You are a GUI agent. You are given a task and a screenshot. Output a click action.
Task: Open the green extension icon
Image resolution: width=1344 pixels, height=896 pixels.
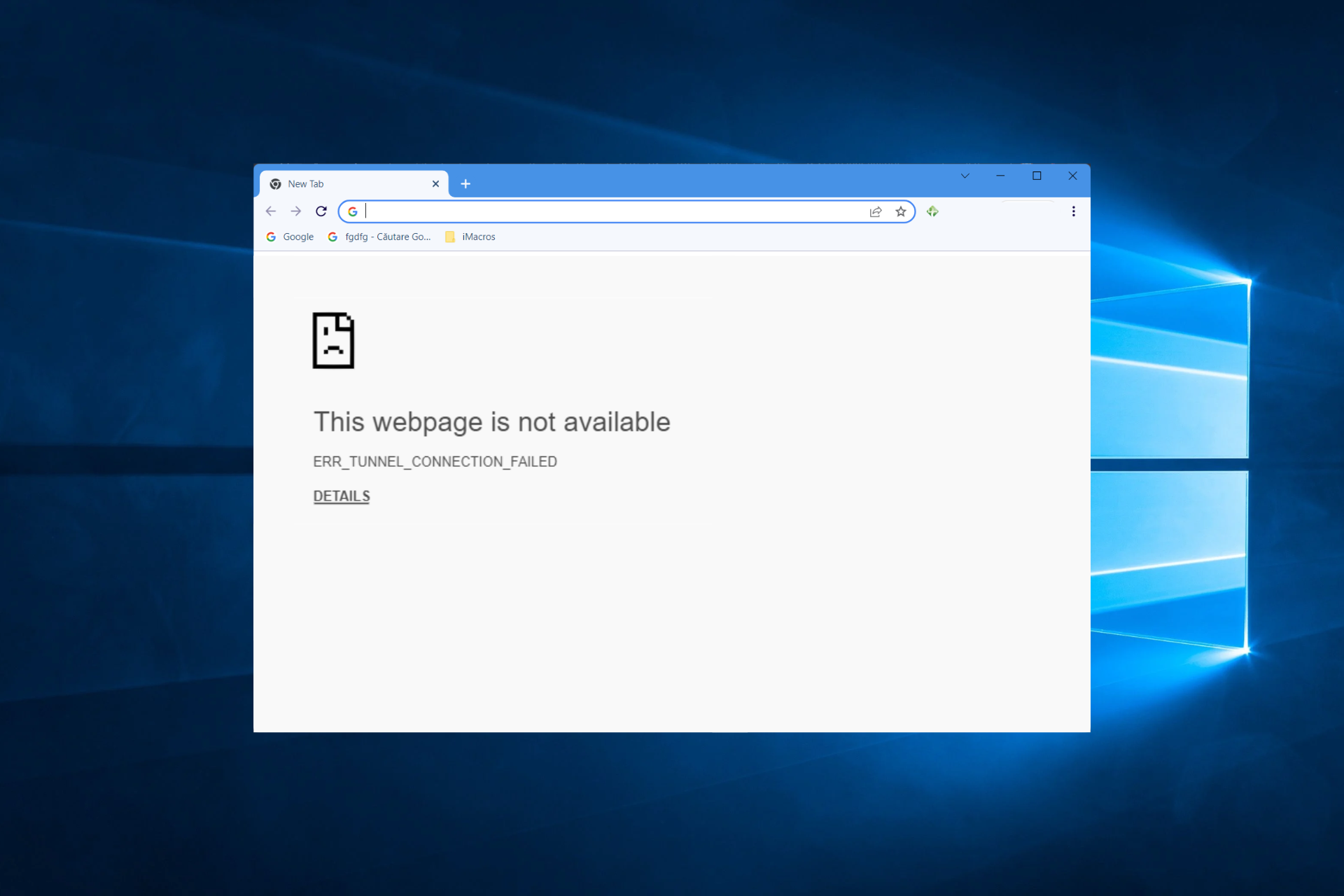coord(932,211)
